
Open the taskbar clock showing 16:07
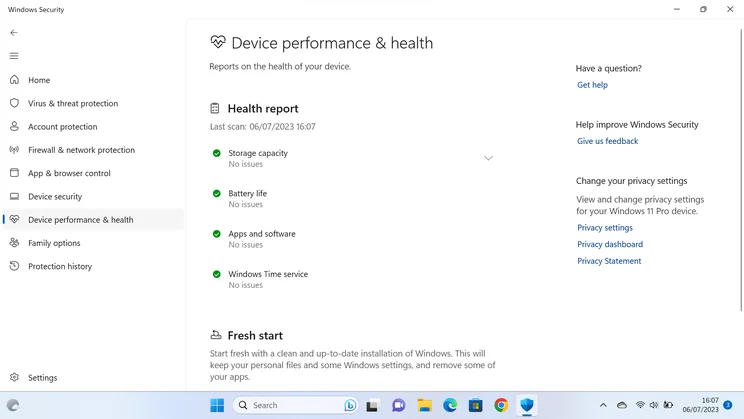700,405
